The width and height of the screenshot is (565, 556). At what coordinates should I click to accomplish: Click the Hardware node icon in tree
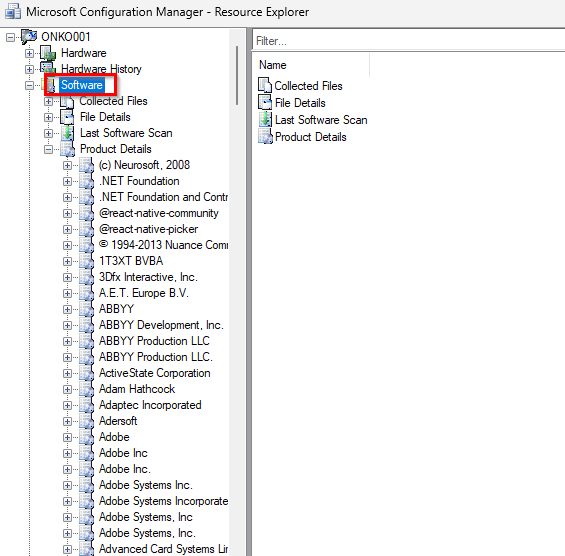48,53
